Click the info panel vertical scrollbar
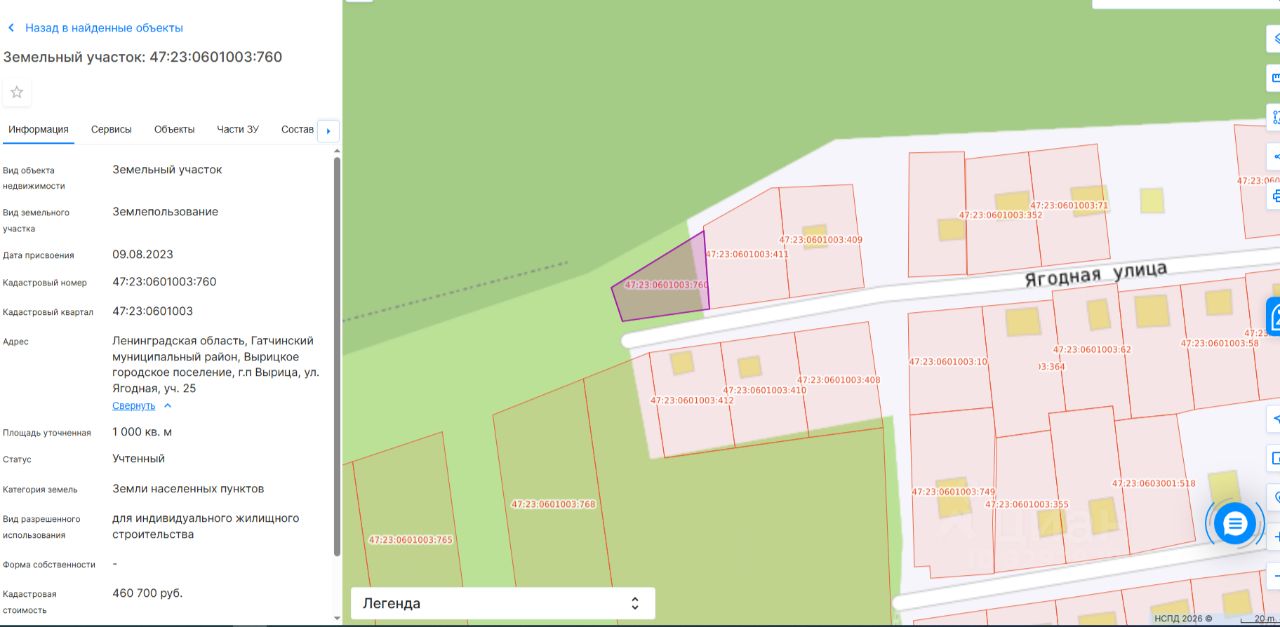The image size is (1280, 627). [x=337, y=355]
